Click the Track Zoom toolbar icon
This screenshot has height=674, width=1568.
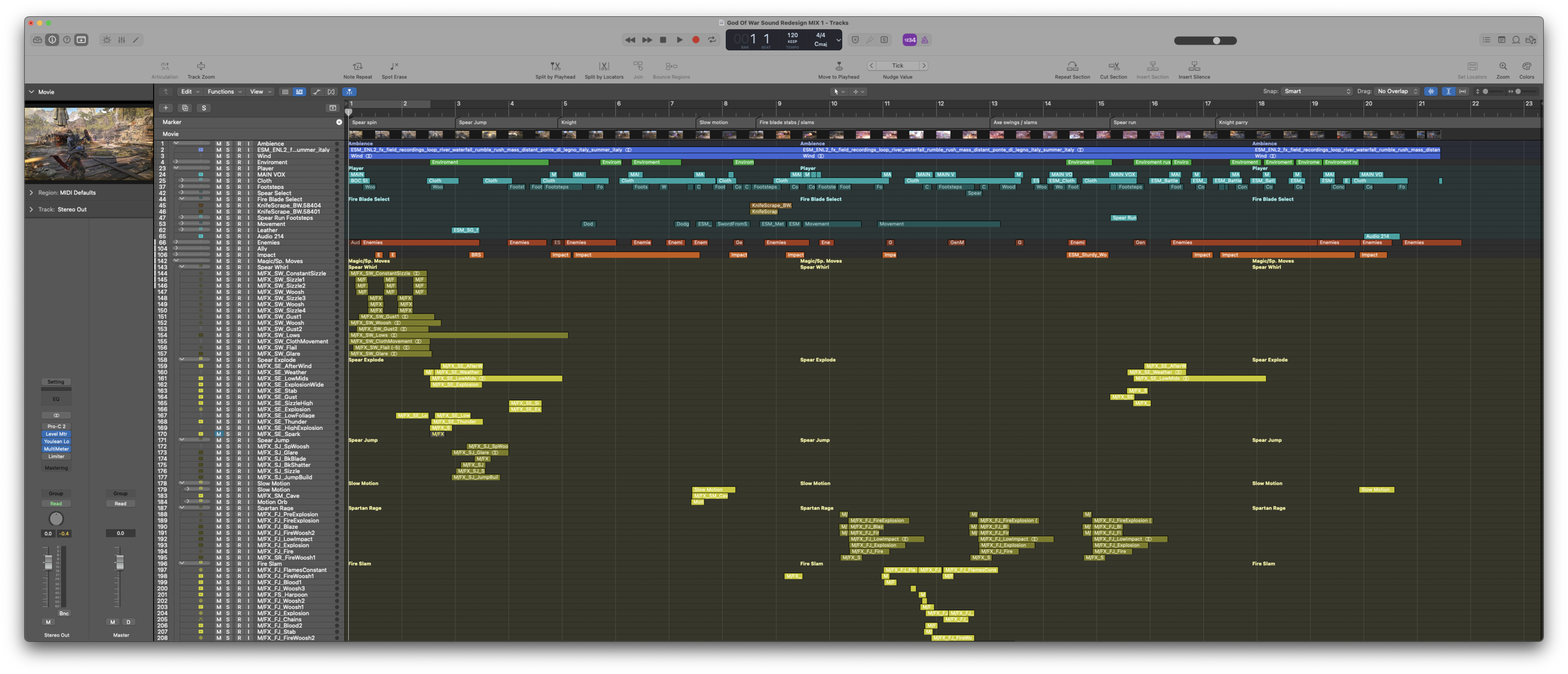[x=201, y=66]
